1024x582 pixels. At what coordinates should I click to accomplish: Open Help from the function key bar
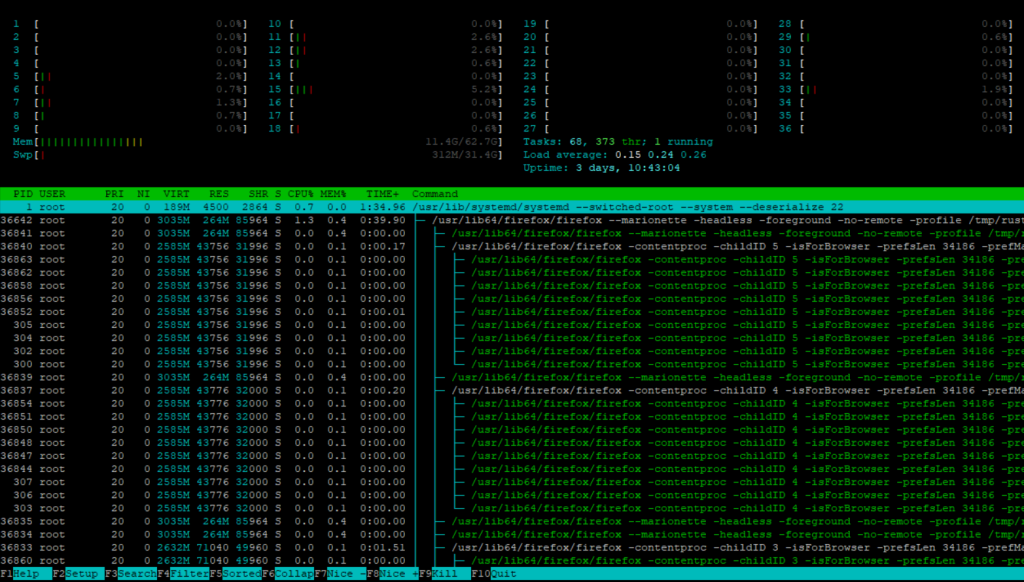31,575
